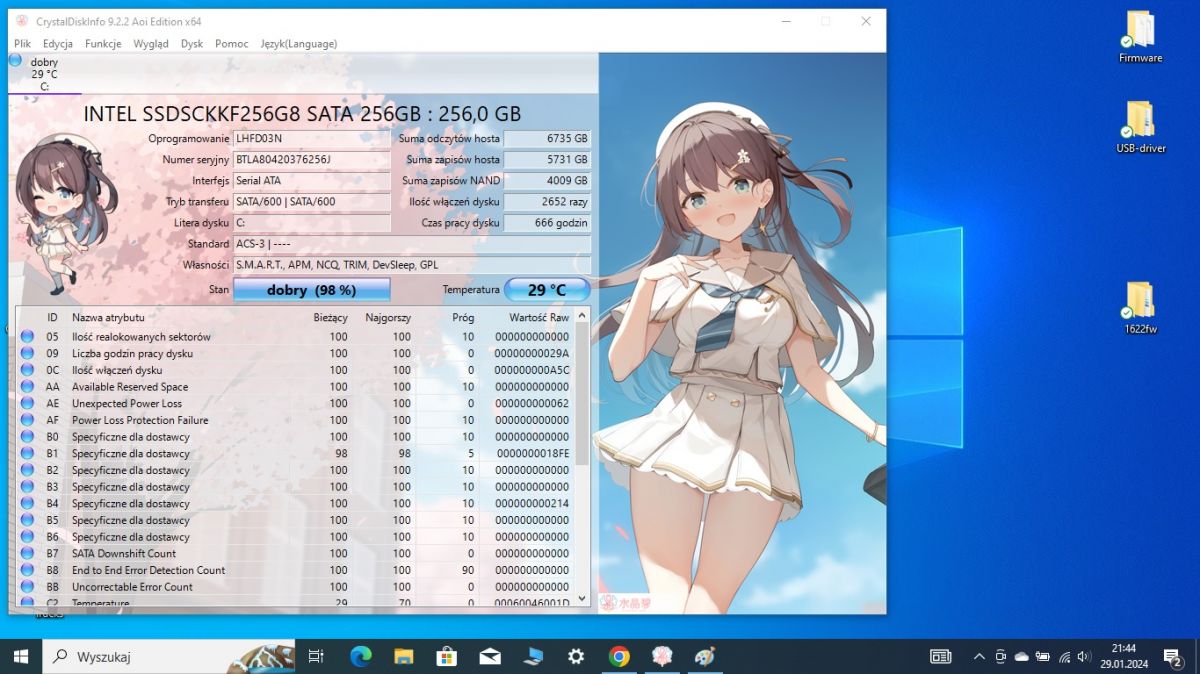
Task: Open the Edycja menu
Action: point(58,44)
